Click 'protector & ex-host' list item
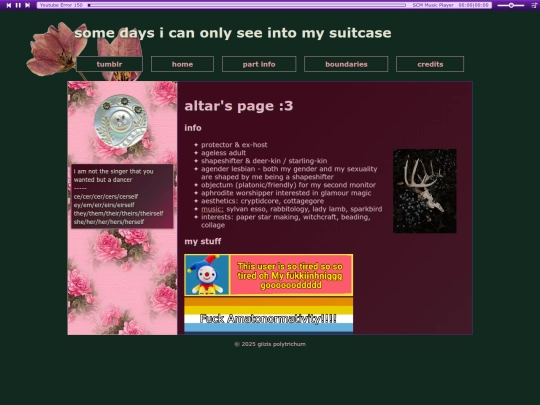540x405 pixels. (234, 145)
